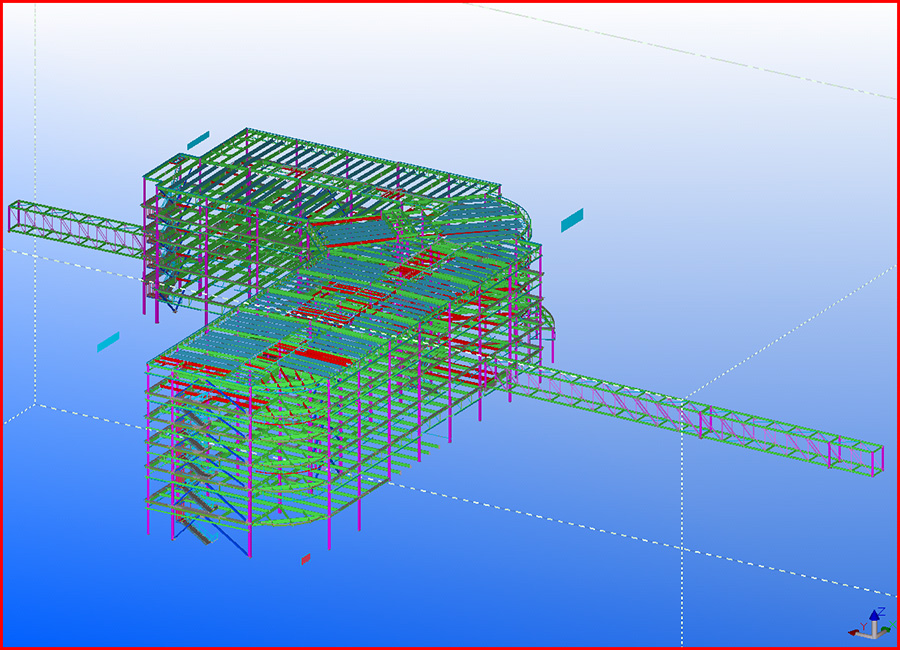
Task: Select the cyan marker above the rear building
Action: click(x=198, y=138)
